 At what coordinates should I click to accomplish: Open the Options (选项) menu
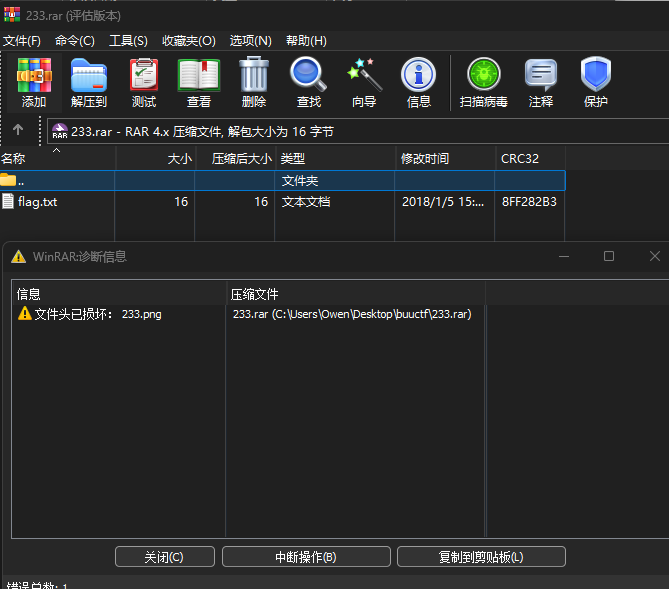pyautogui.click(x=250, y=41)
